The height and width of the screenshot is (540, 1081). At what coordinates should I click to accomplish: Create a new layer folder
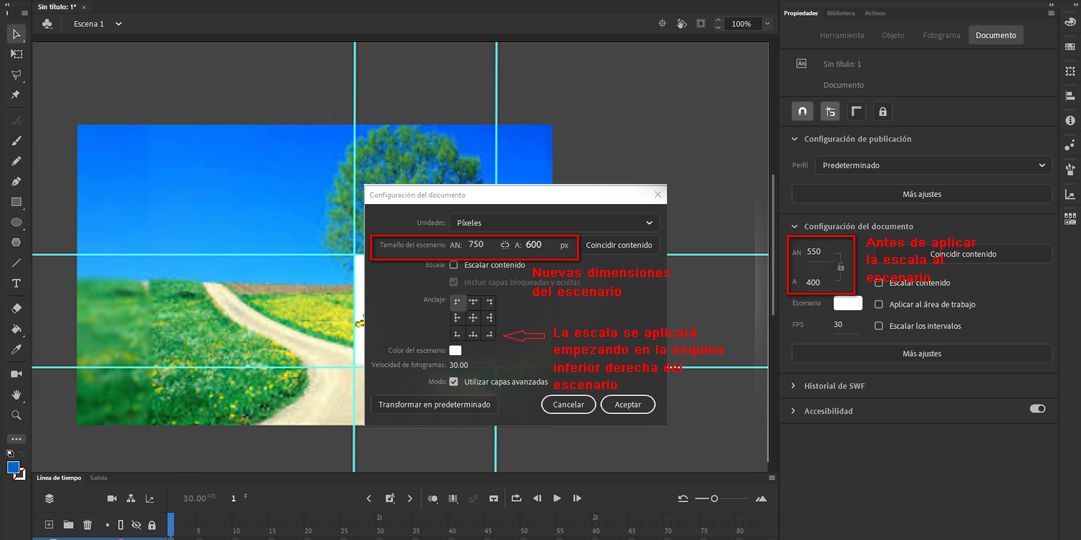pos(68,525)
